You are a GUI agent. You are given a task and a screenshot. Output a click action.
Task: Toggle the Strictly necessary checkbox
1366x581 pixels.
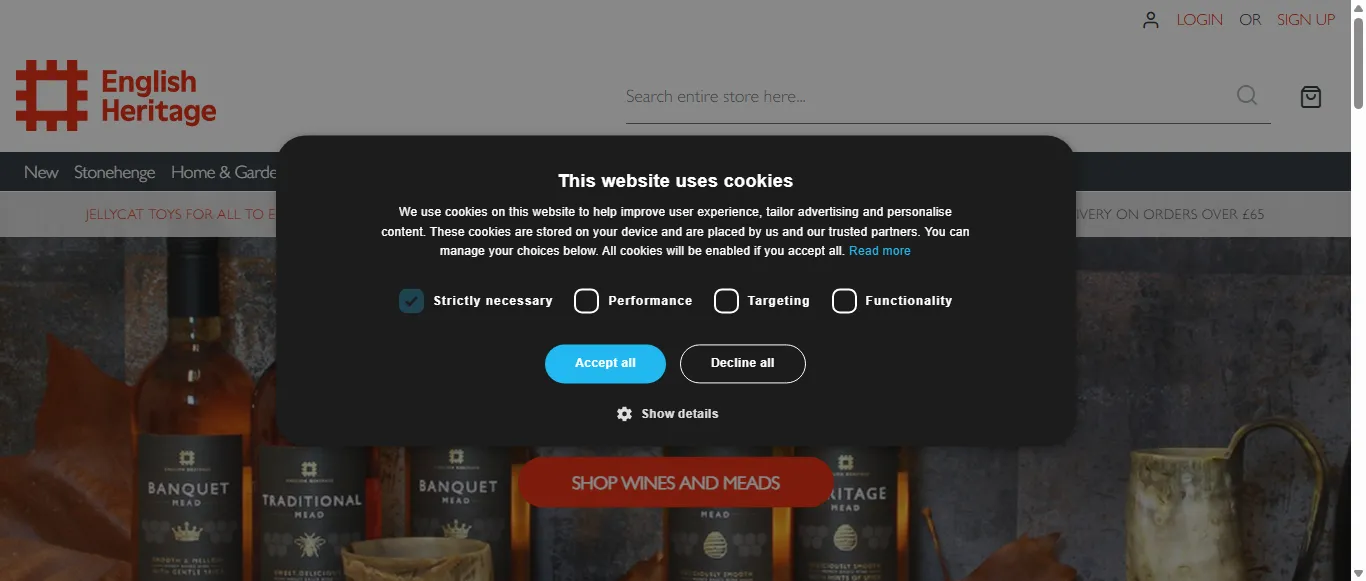[x=411, y=301]
